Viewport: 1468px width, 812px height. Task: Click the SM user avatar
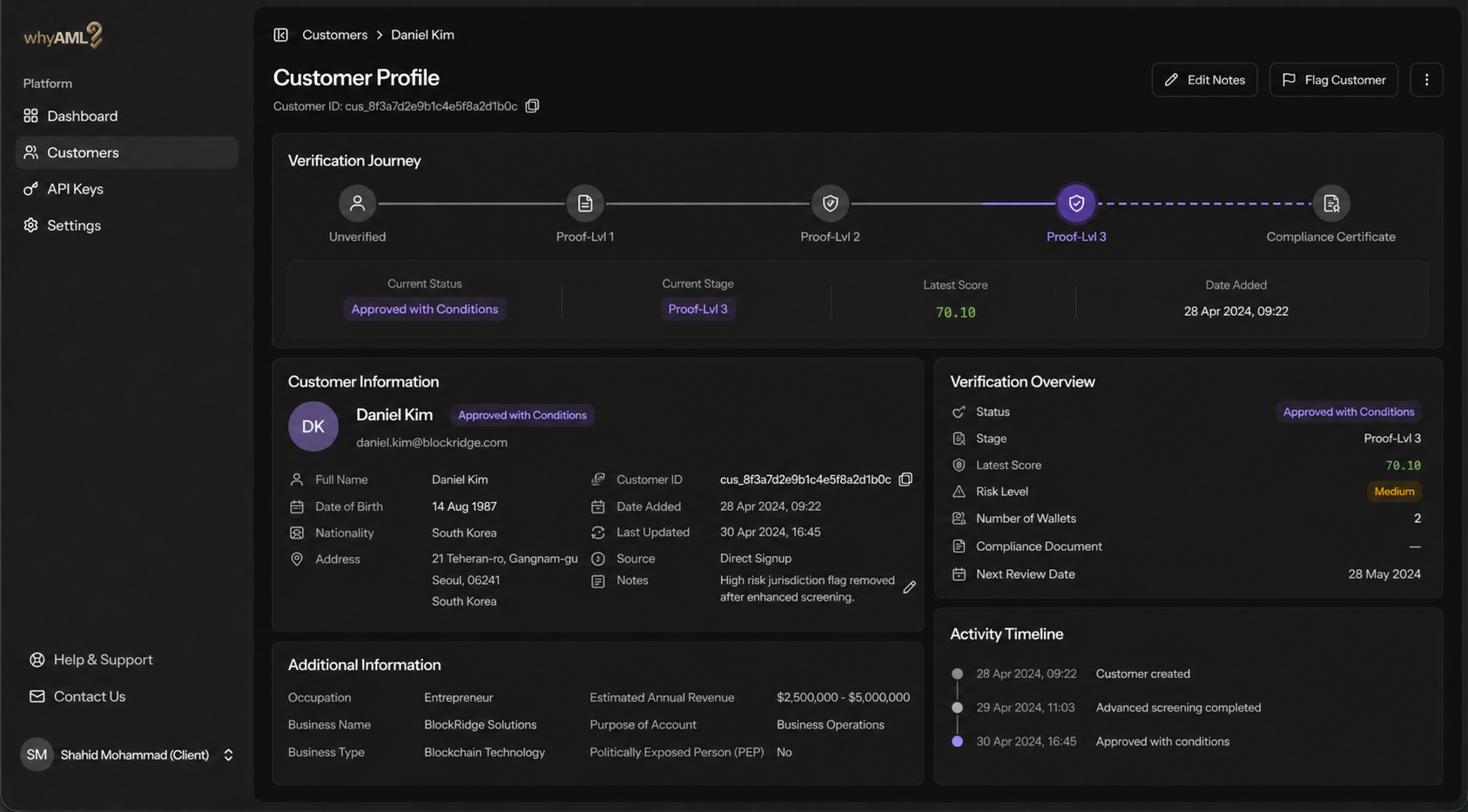pos(37,755)
